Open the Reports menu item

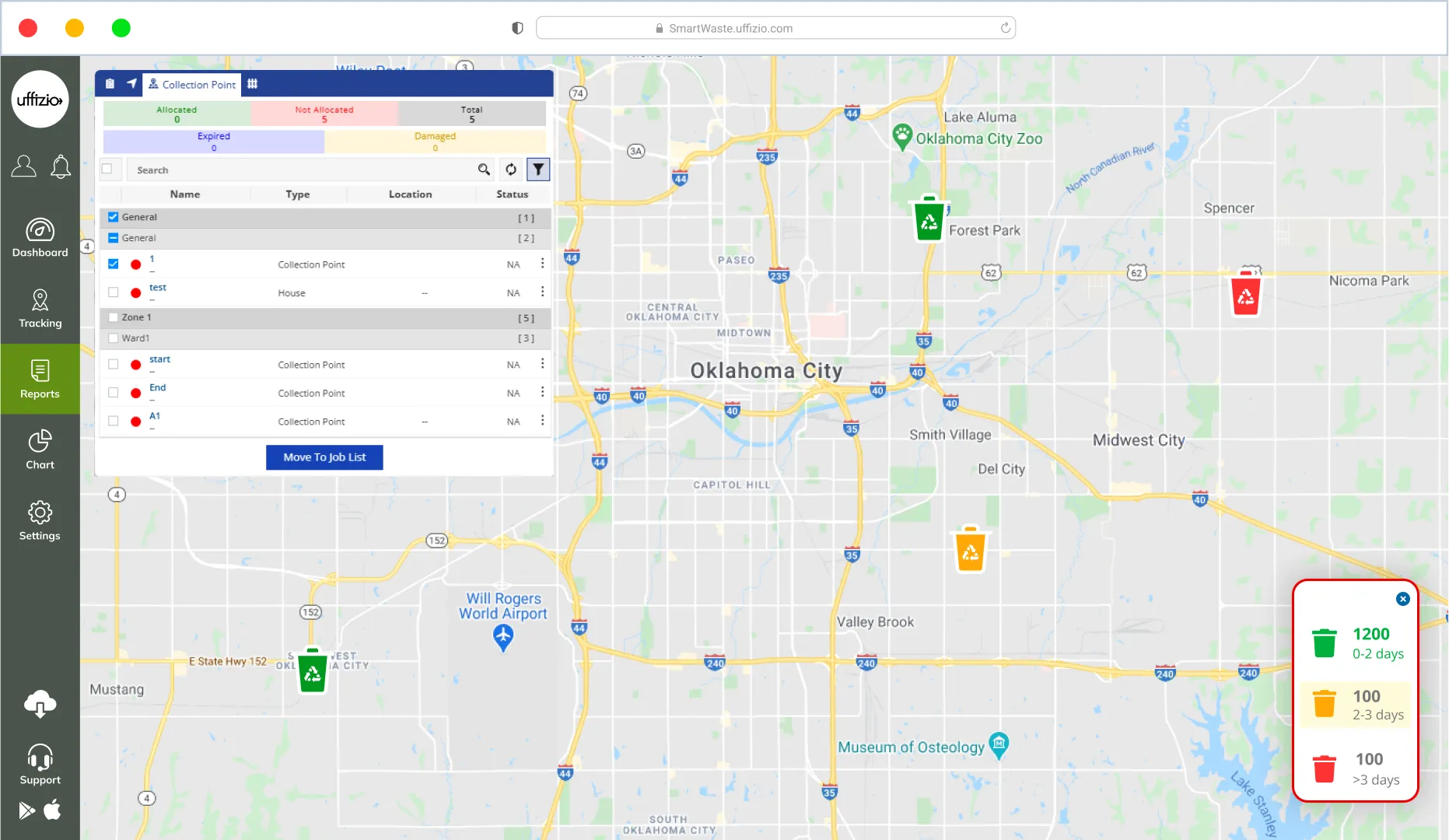[40, 380]
